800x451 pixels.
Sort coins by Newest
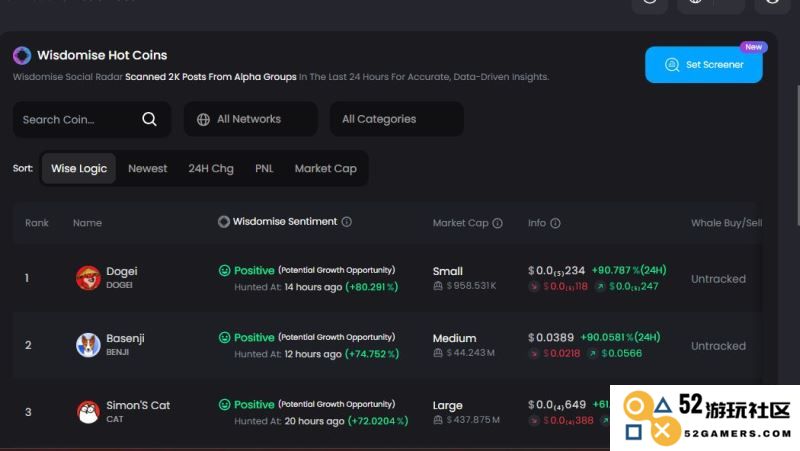147,168
